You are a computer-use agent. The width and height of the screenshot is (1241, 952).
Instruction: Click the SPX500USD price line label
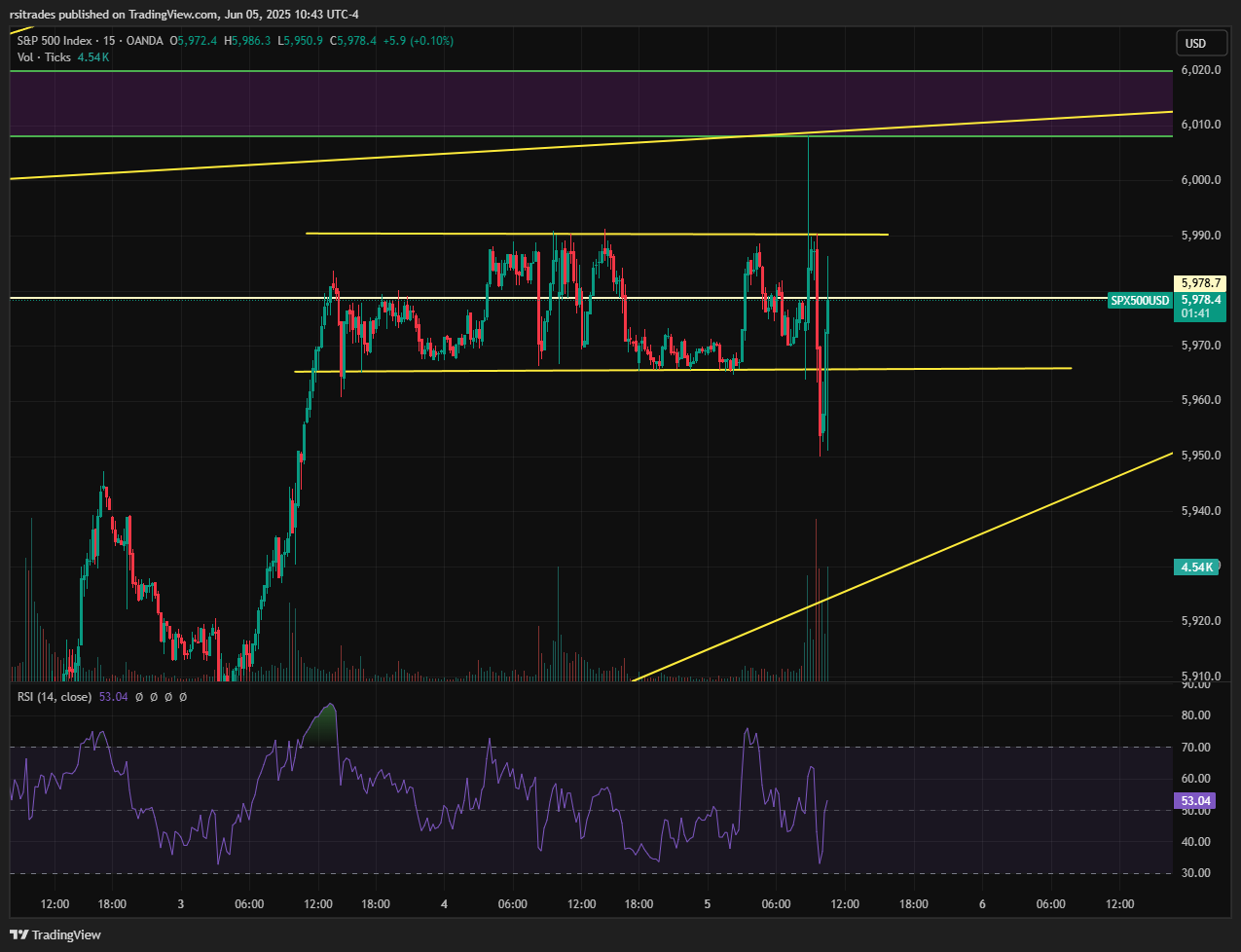click(x=1141, y=301)
